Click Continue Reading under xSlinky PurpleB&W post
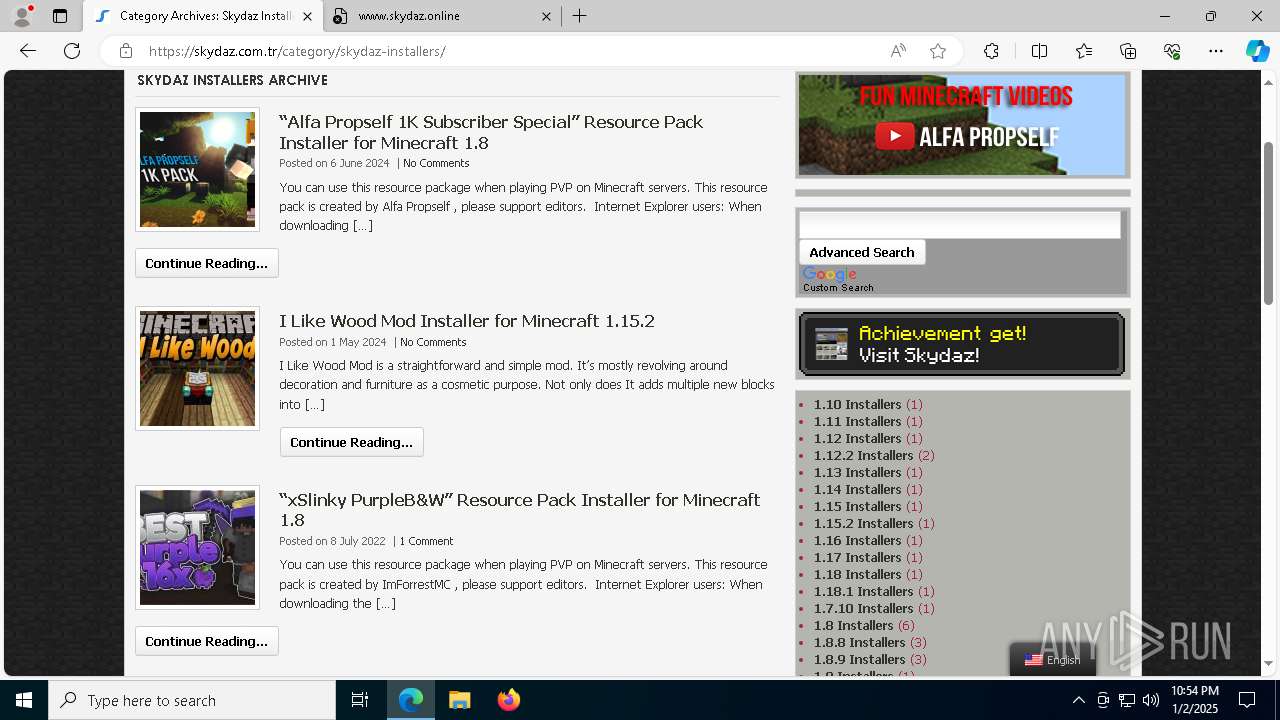Screen dimensions: 1280x720 tap(207, 641)
